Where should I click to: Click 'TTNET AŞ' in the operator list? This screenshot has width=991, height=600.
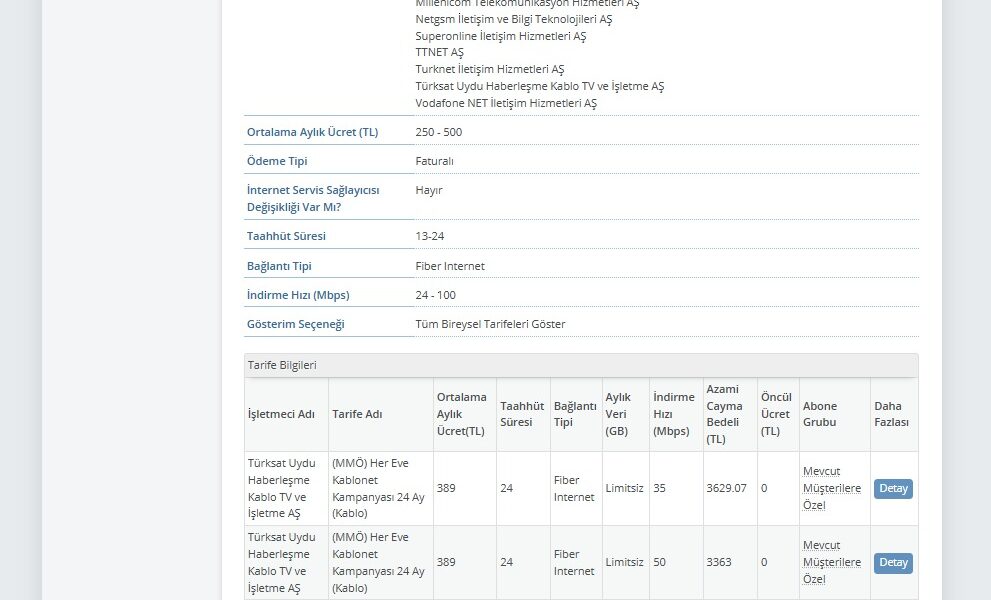coord(440,52)
